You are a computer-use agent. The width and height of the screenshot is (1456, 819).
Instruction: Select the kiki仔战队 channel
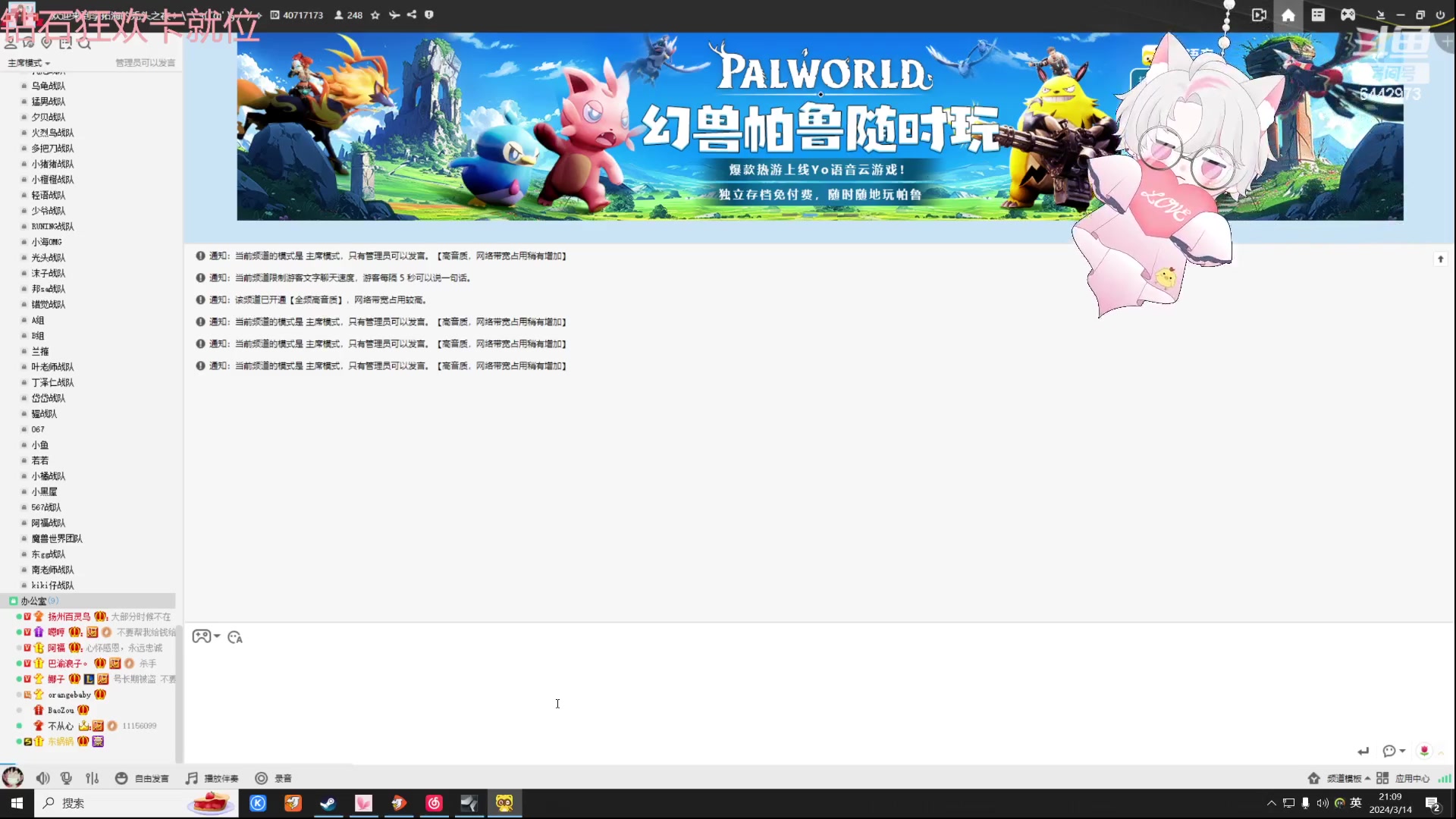tap(52, 585)
